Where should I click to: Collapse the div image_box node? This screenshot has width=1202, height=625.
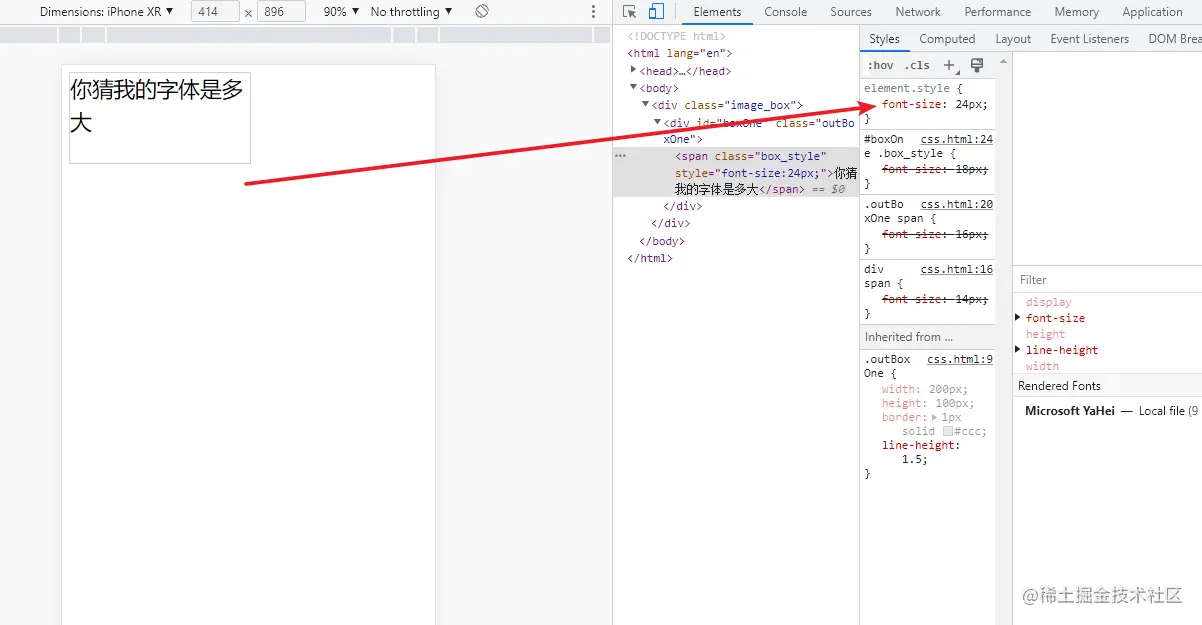click(646, 105)
